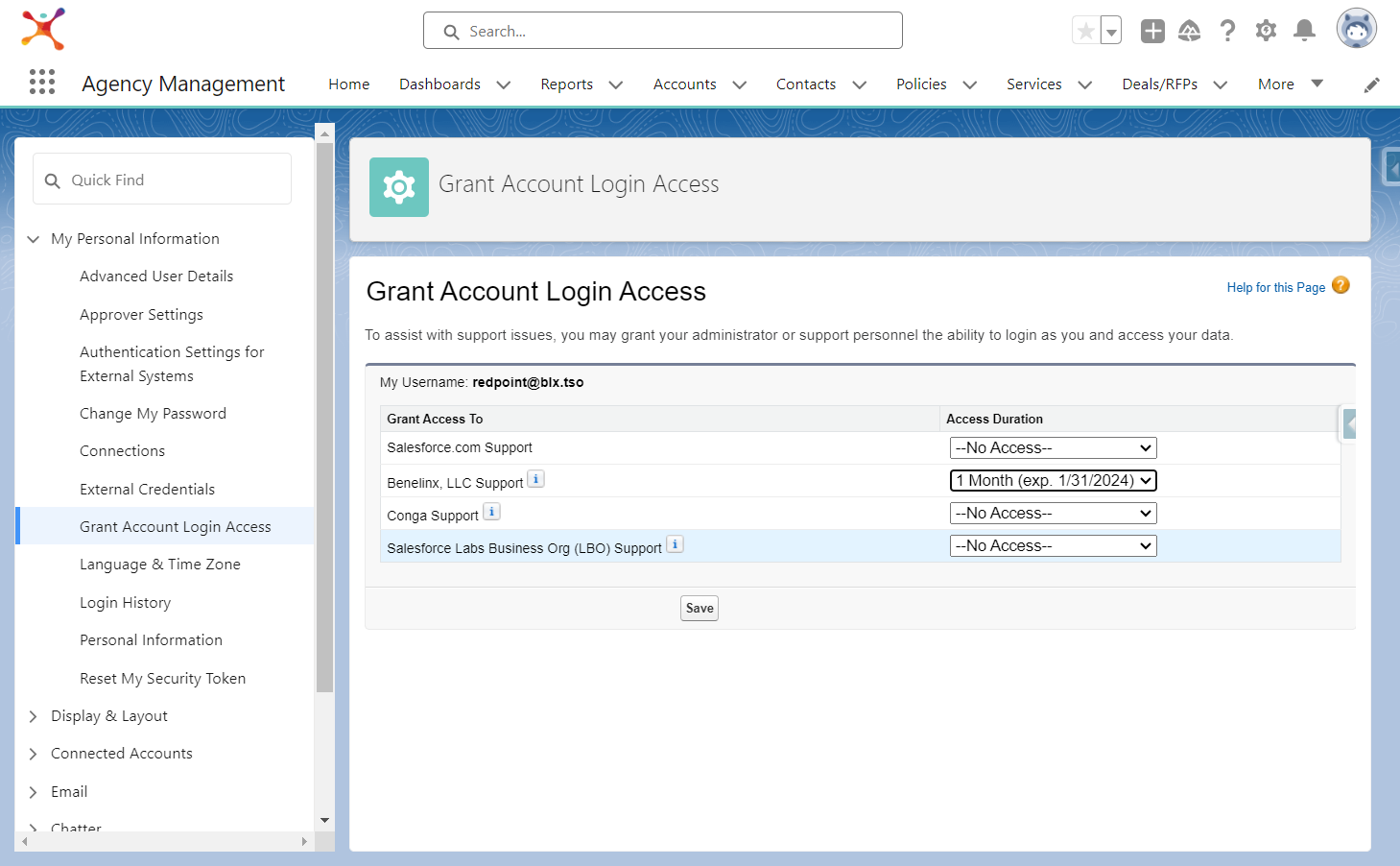This screenshot has height=866, width=1400.
Task: Select Language & Time Zone setting
Action: pos(159,565)
